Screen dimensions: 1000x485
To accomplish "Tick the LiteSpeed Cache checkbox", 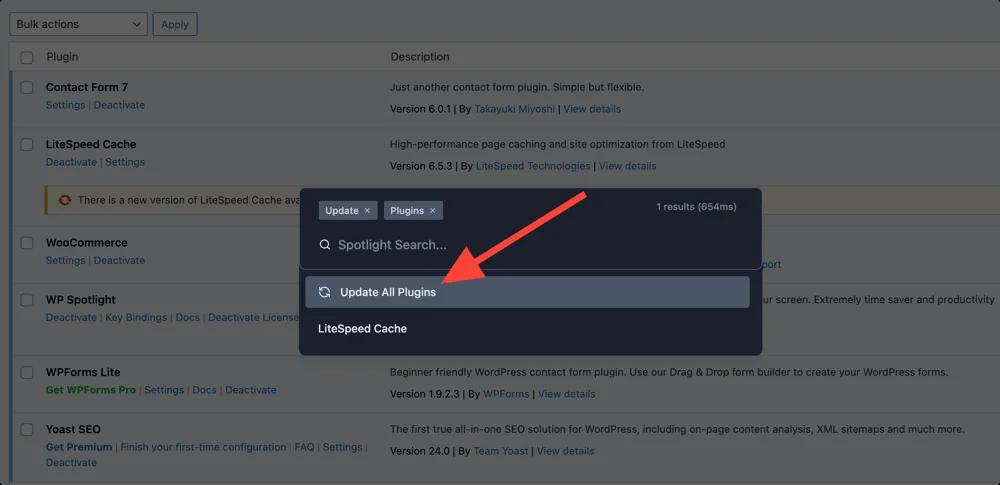I will point(27,145).
